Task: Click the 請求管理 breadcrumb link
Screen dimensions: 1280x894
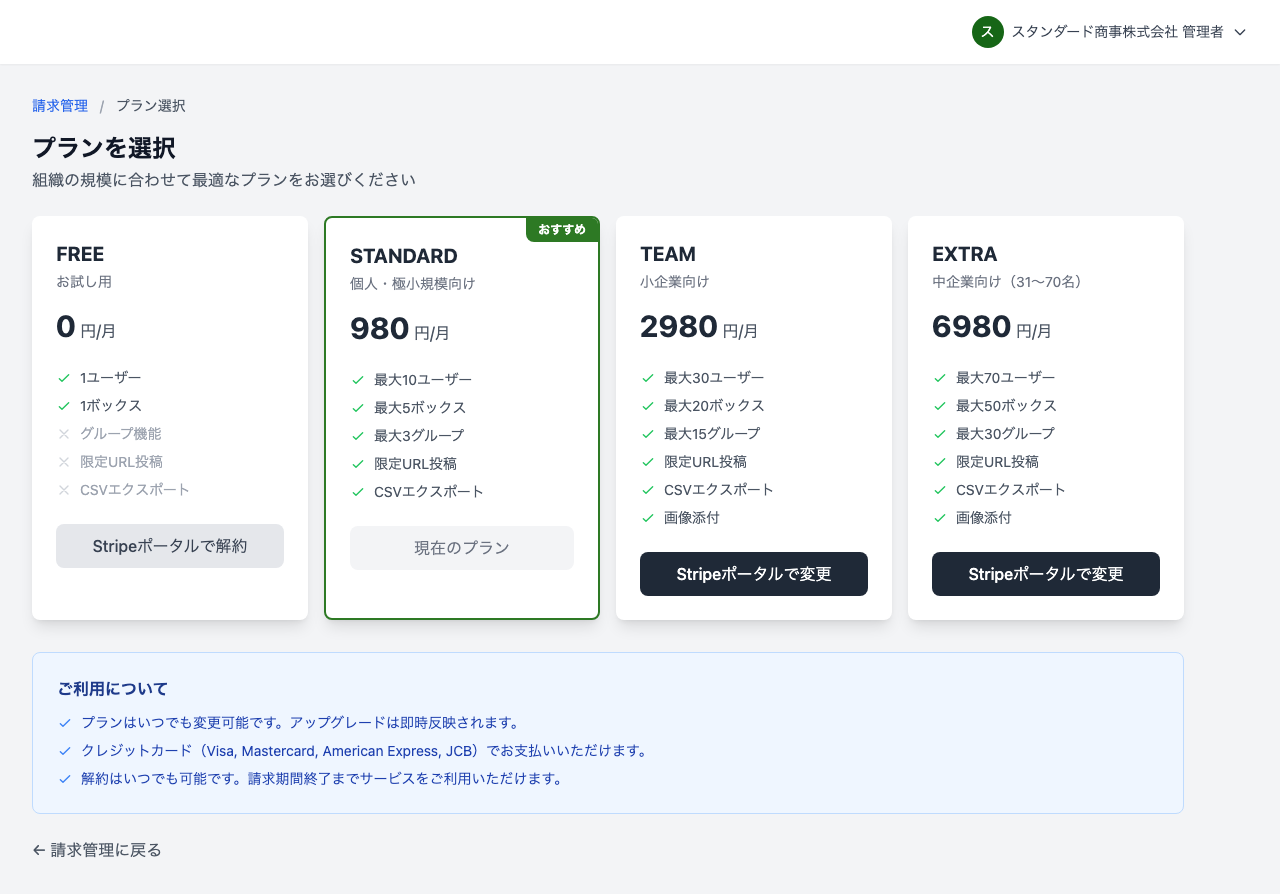Action: click(x=60, y=105)
